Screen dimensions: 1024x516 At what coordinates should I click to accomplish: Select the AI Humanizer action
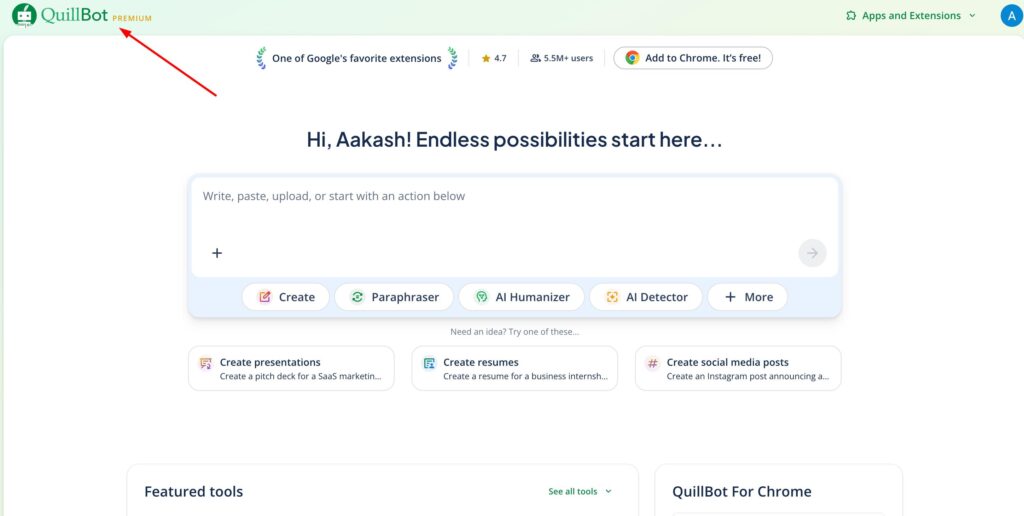(521, 297)
